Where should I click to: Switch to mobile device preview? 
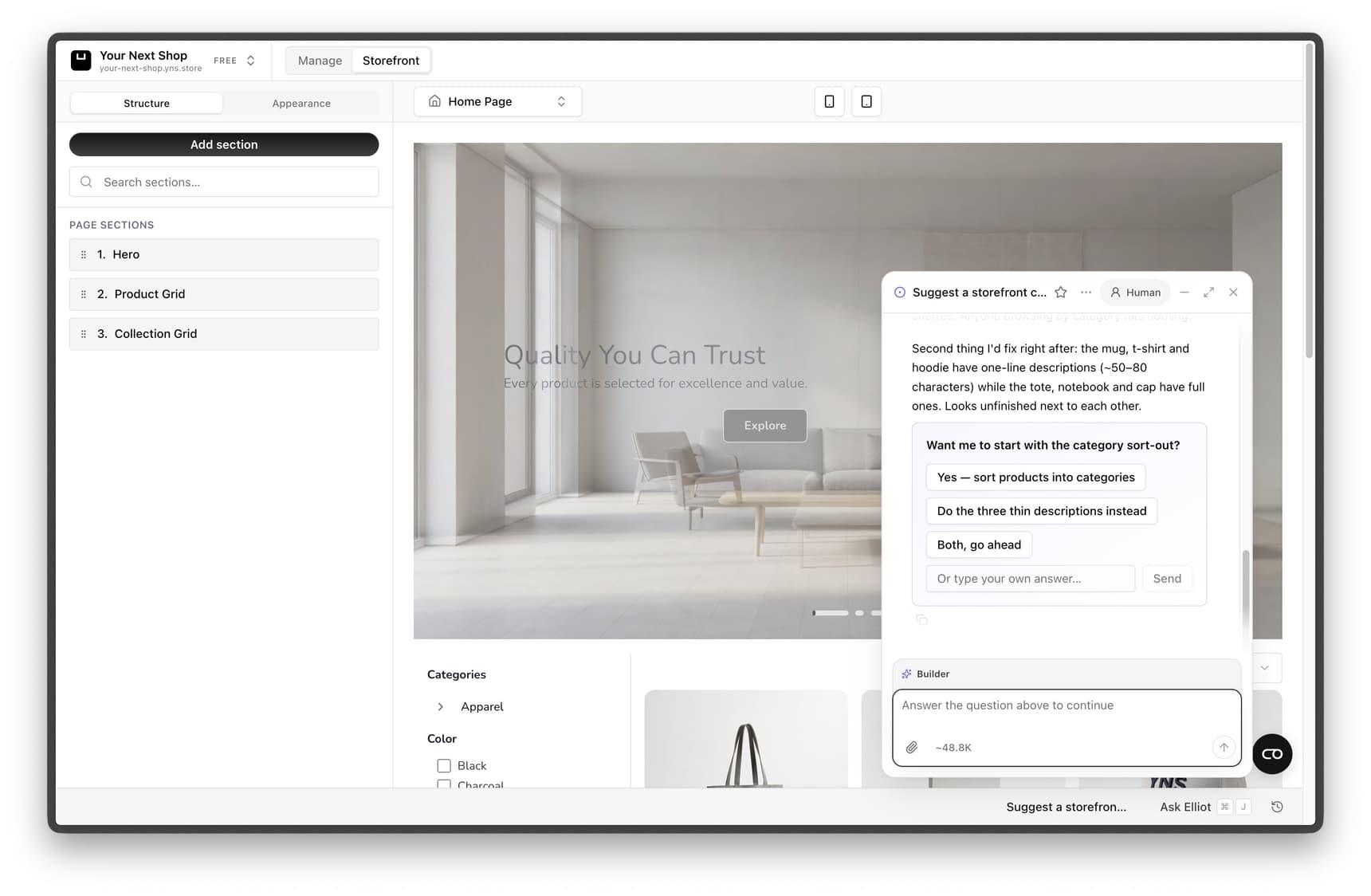pyautogui.click(x=829, y=101)
